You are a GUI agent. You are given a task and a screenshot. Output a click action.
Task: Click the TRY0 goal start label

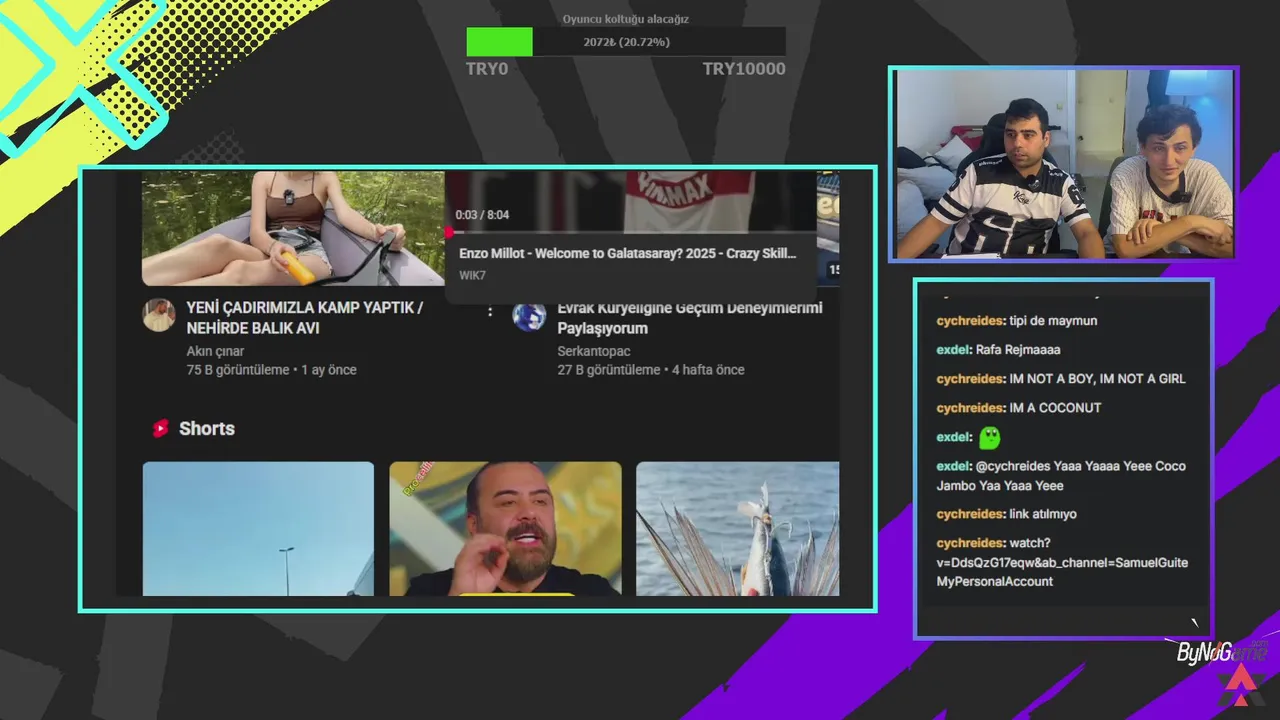[487, 69]
